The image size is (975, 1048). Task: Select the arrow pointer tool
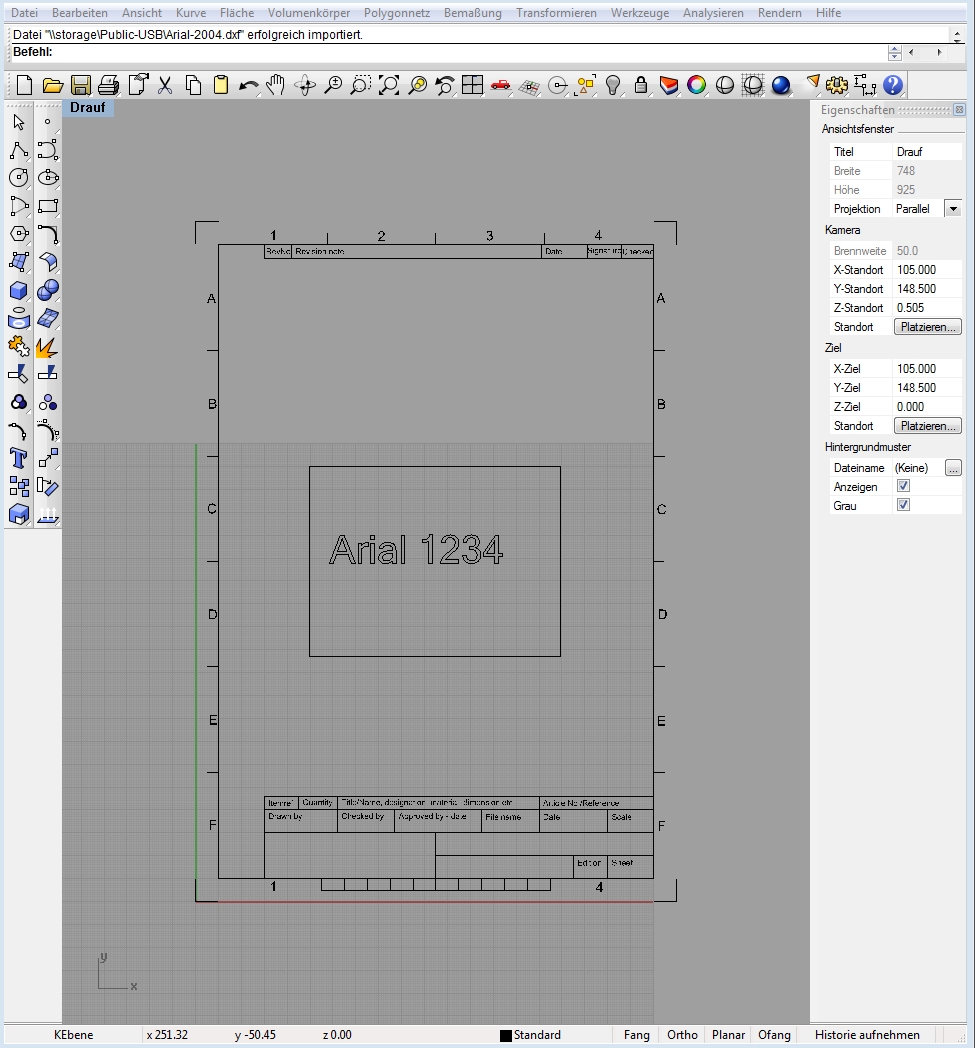(19, 122)
